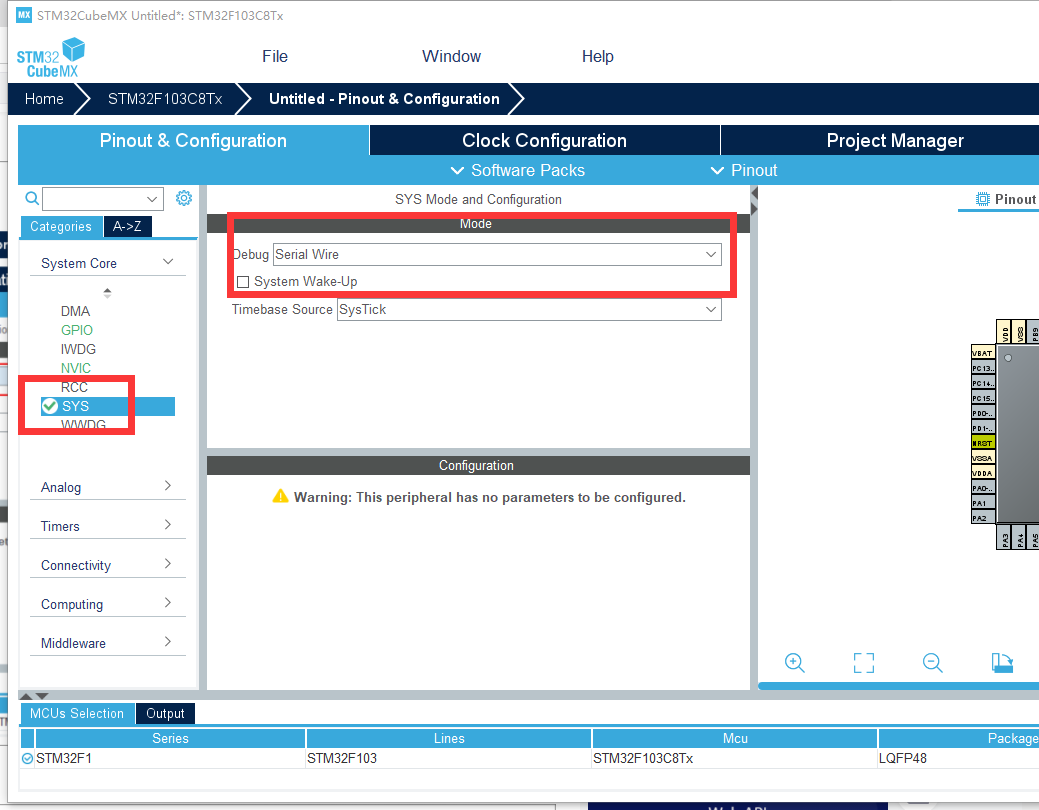Viewport: 1039px width, 810px height.
Task: Click the STM32F103C8Tx breadcrumb
Action: coord(165,99)
